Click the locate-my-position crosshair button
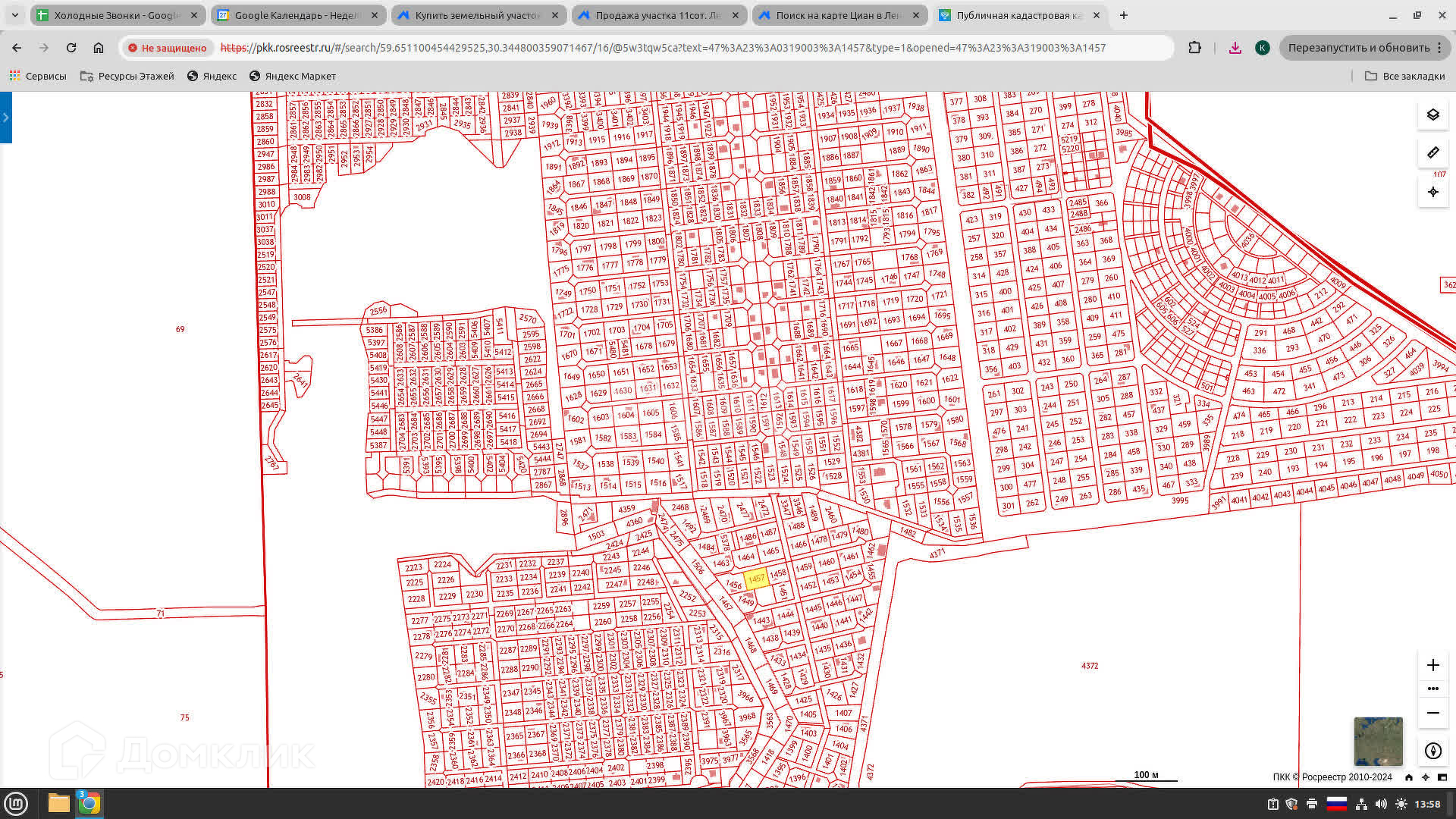 point(1432,193)
